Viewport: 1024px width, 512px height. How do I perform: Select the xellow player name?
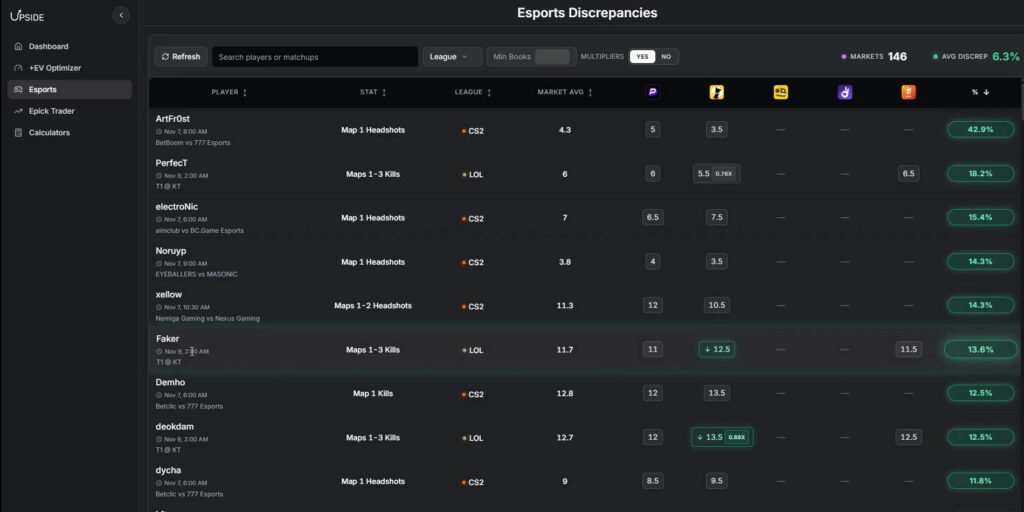coord(168,295)
